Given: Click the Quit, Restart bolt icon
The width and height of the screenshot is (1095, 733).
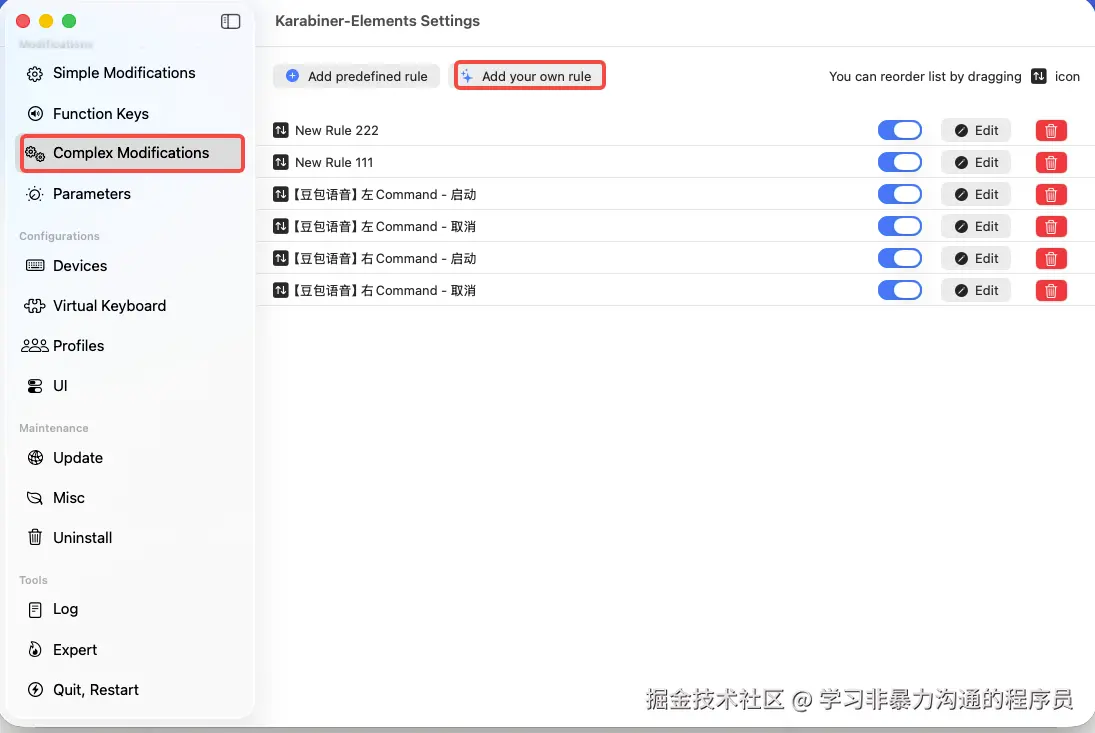Looking at the screenshot, I should [x=35, y=690].
